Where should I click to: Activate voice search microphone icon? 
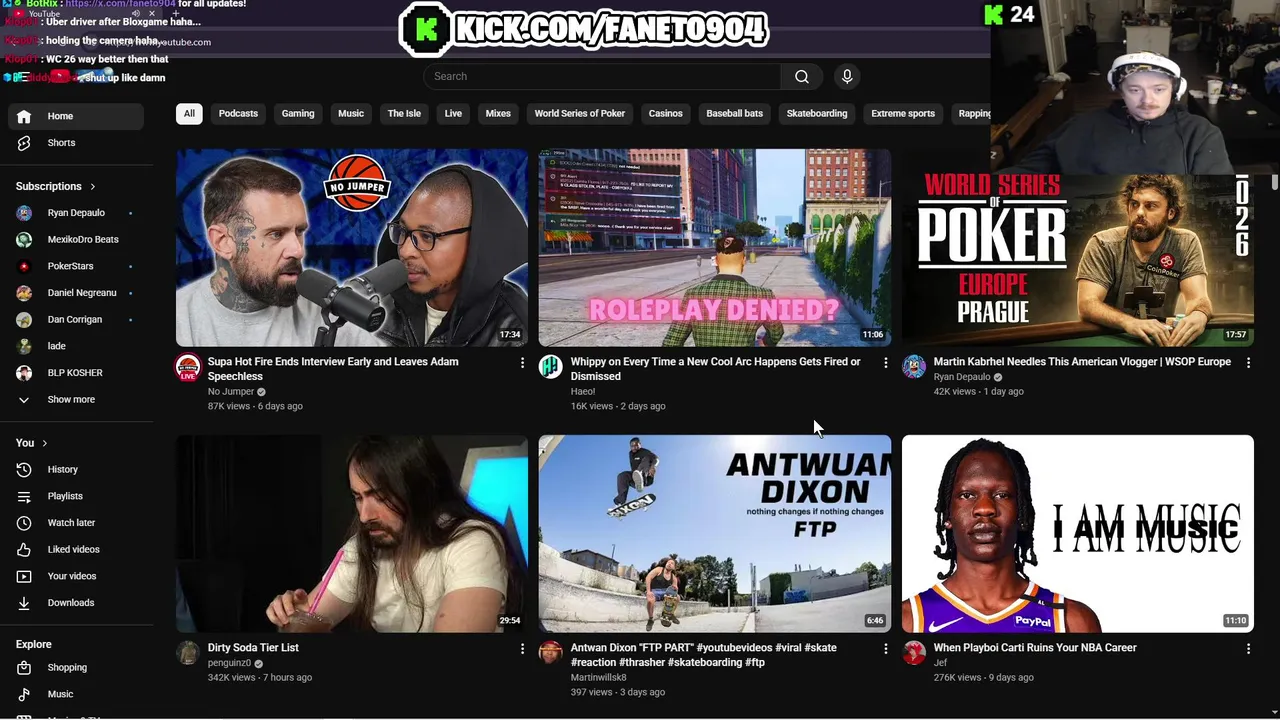point(847,76)
